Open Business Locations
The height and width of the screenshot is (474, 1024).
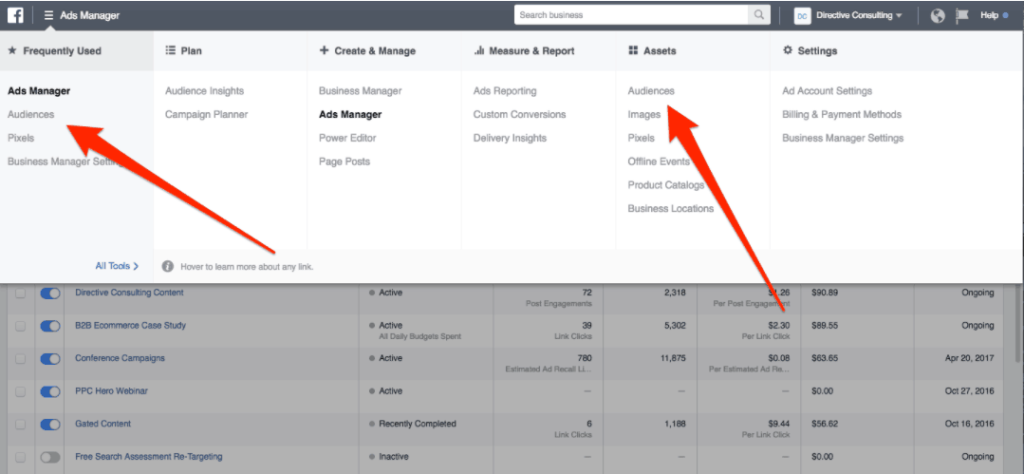(x=671, y=208)
